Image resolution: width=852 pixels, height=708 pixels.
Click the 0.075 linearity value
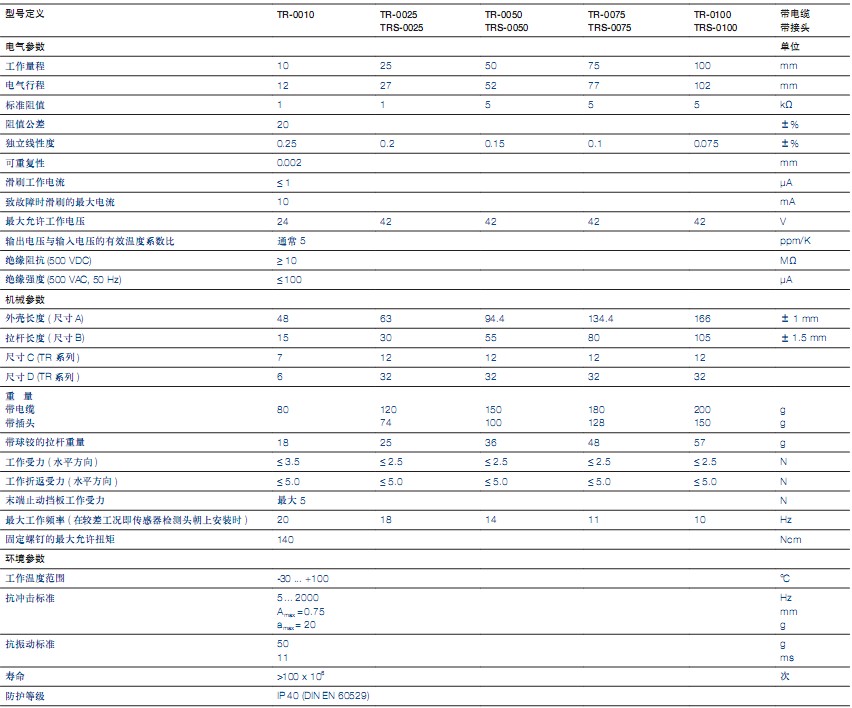(x=705, y=144)
